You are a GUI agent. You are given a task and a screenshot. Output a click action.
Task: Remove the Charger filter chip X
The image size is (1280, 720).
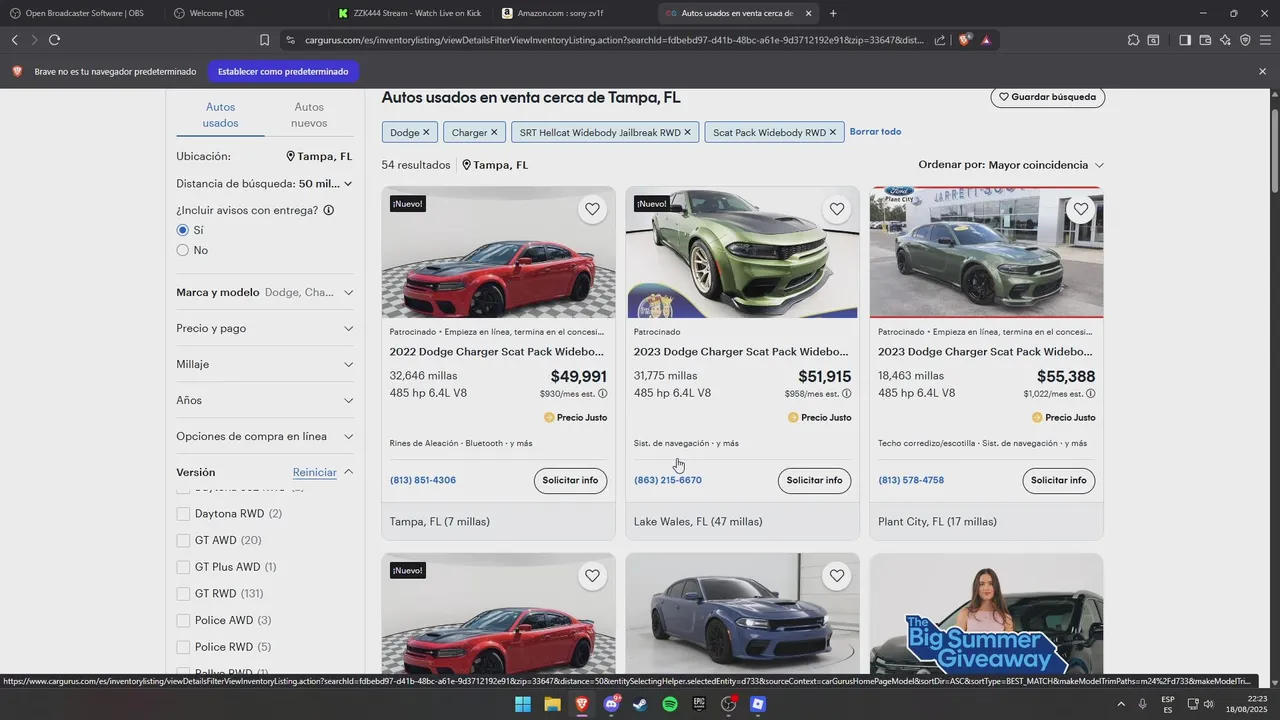click(x=494, y=132)
